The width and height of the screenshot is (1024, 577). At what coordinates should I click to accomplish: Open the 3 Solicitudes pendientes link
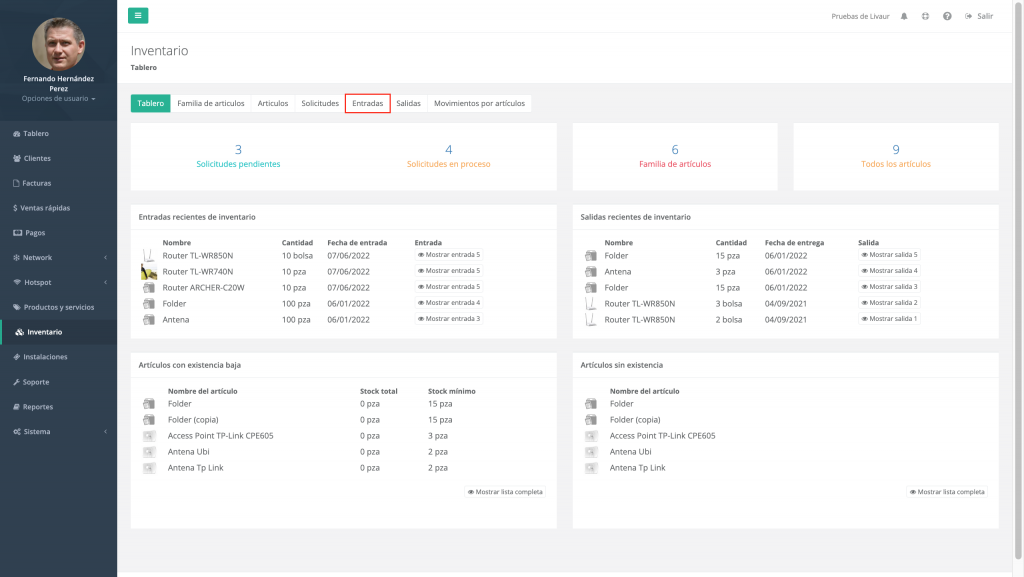238,156
